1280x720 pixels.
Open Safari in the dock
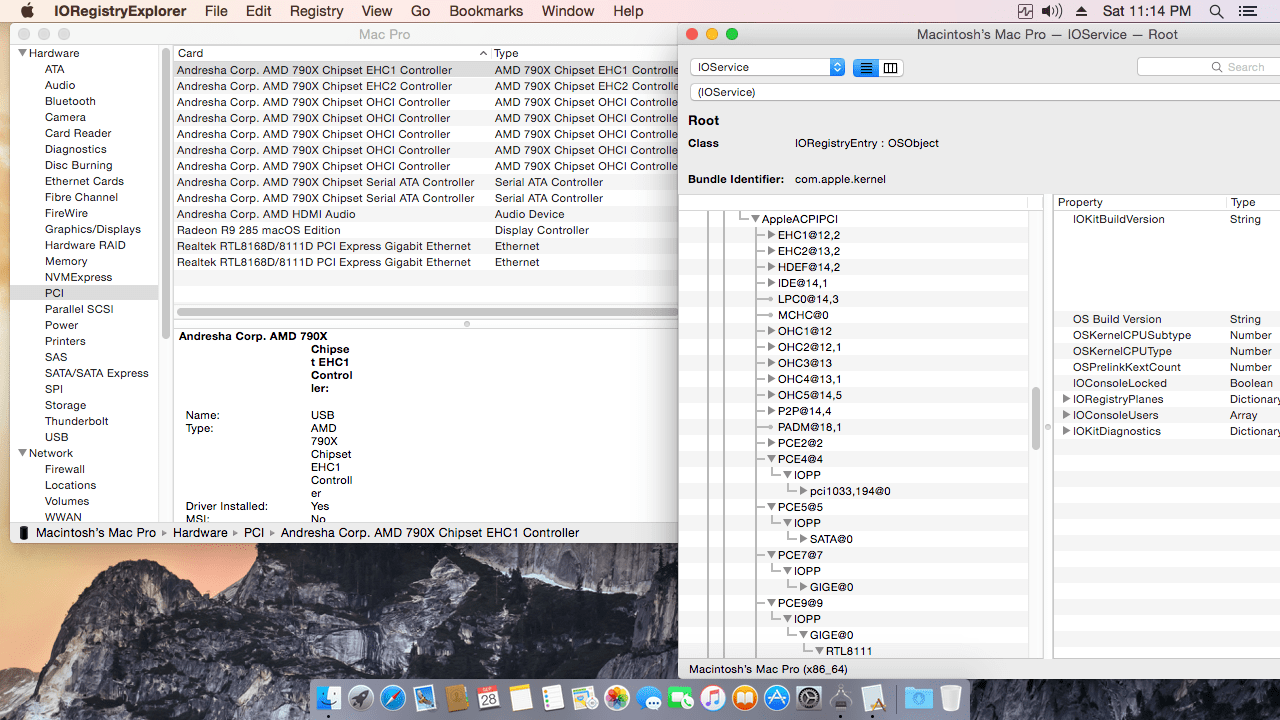[393, 698]
